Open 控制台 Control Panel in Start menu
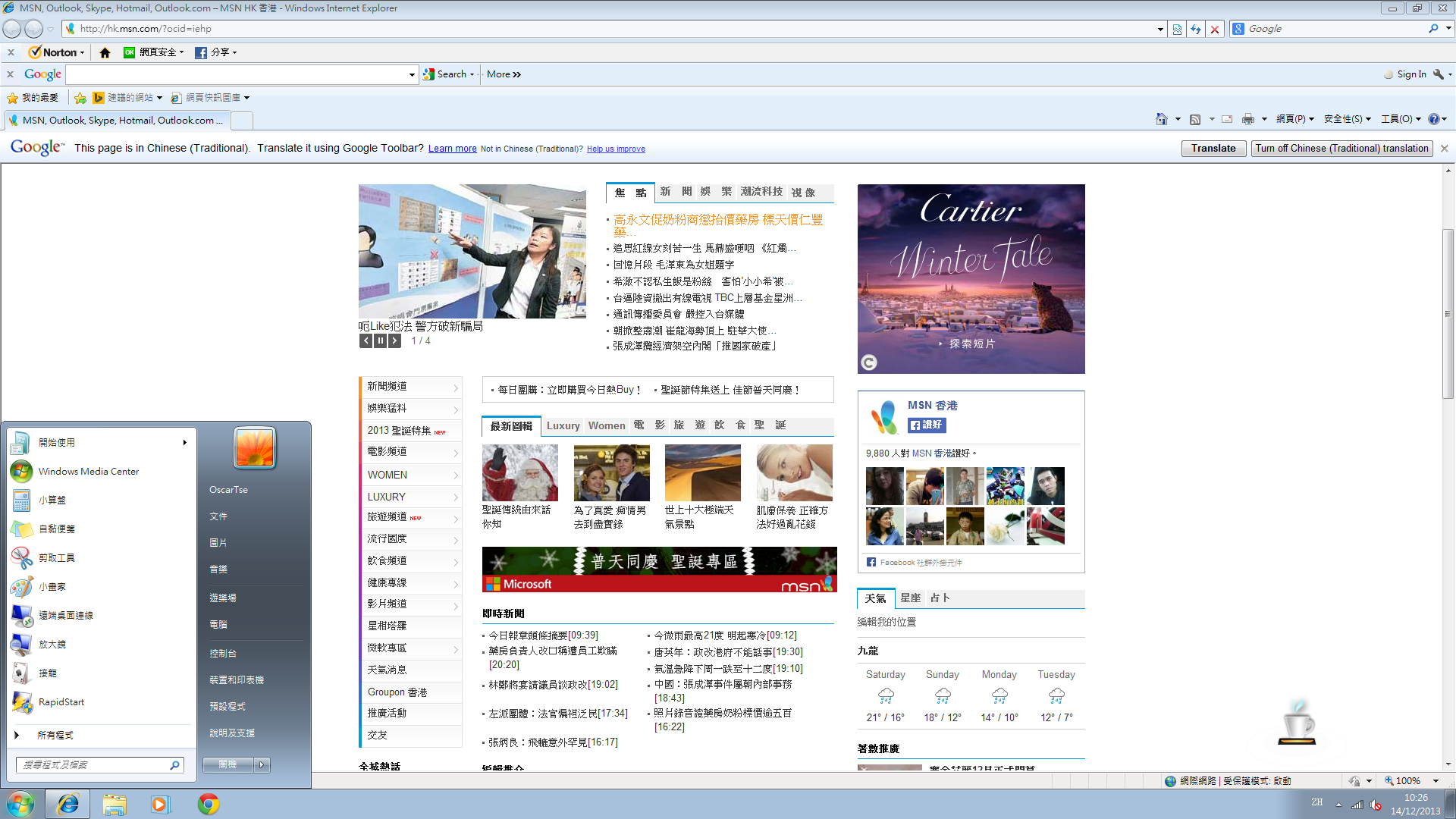Viewport: 1456px width, 819px height. [223, 654]
